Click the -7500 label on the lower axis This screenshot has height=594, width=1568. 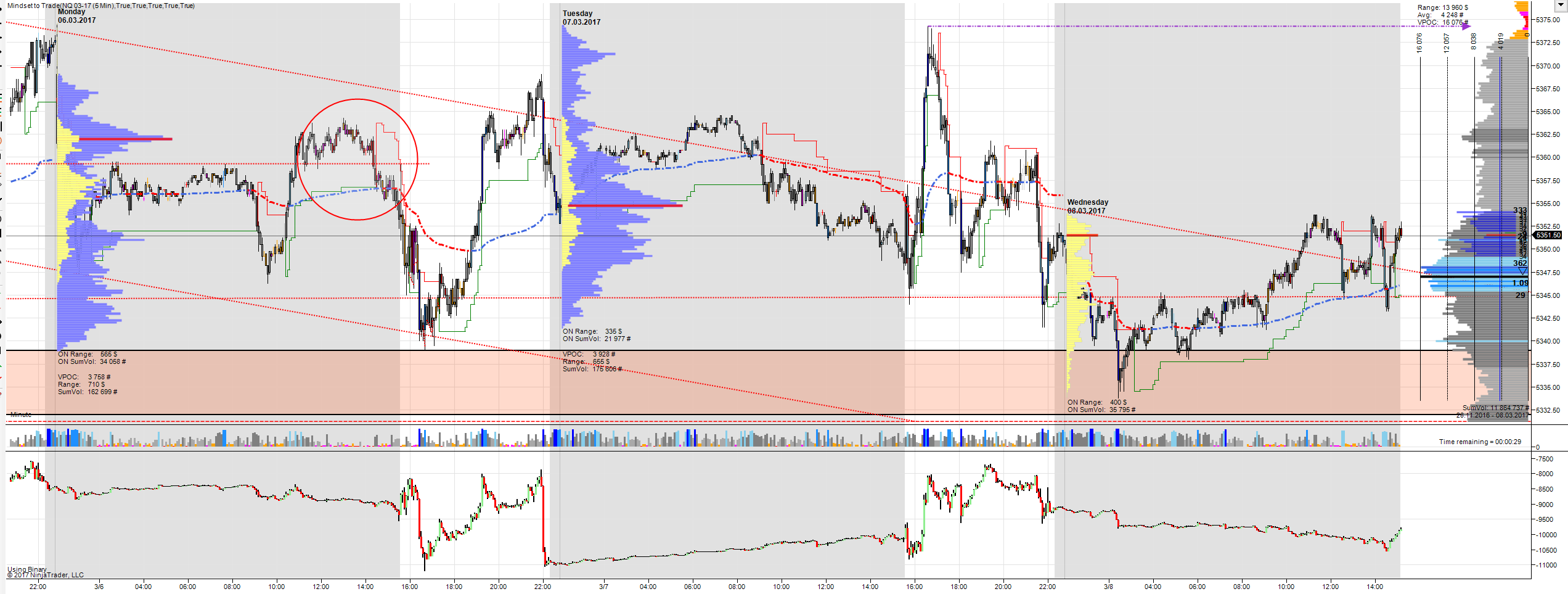click(x=1544, y=459)
